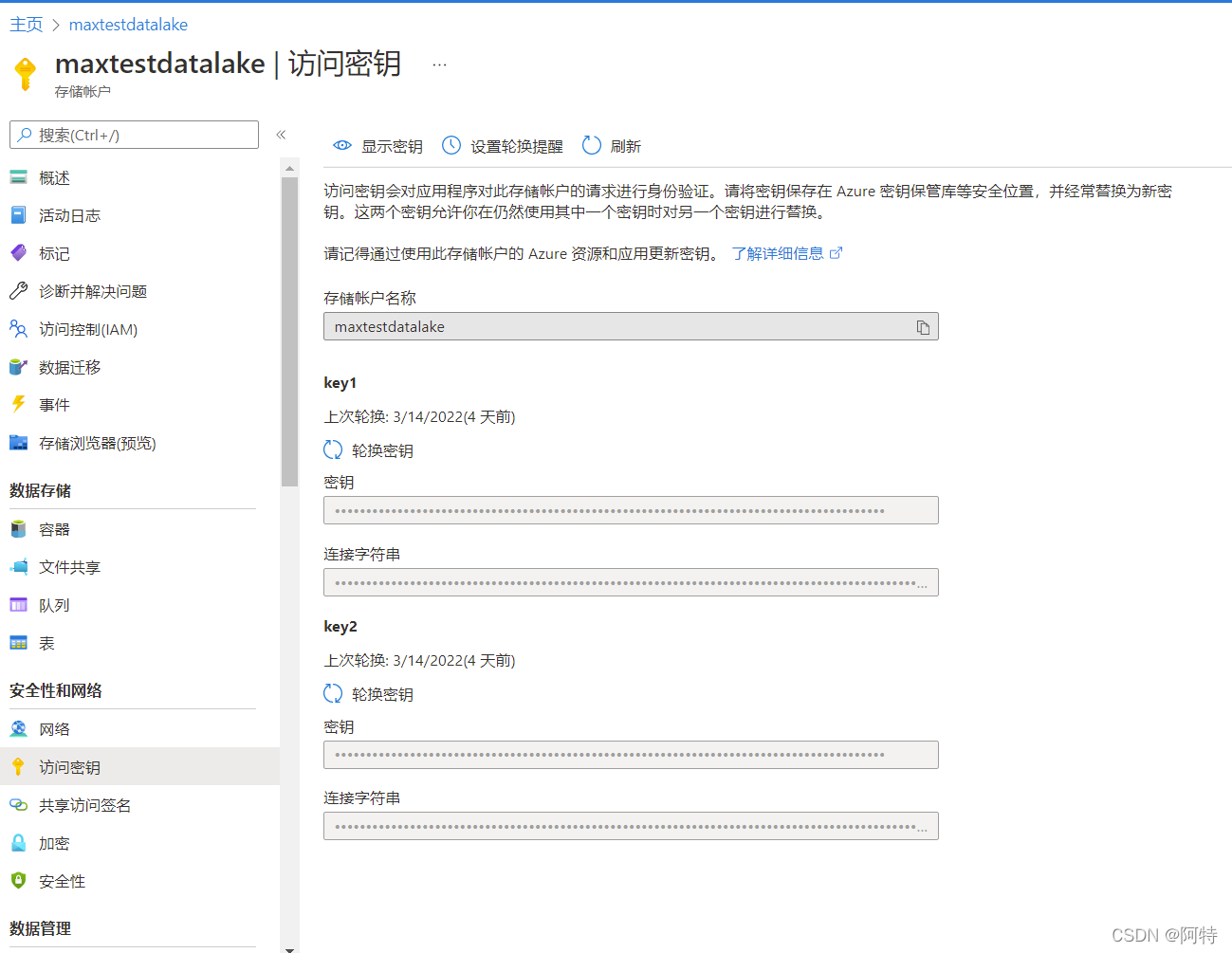Screen dimensions: 1232x953
Task: Click the 活动日志 sidebar icon
Action: 18,215
